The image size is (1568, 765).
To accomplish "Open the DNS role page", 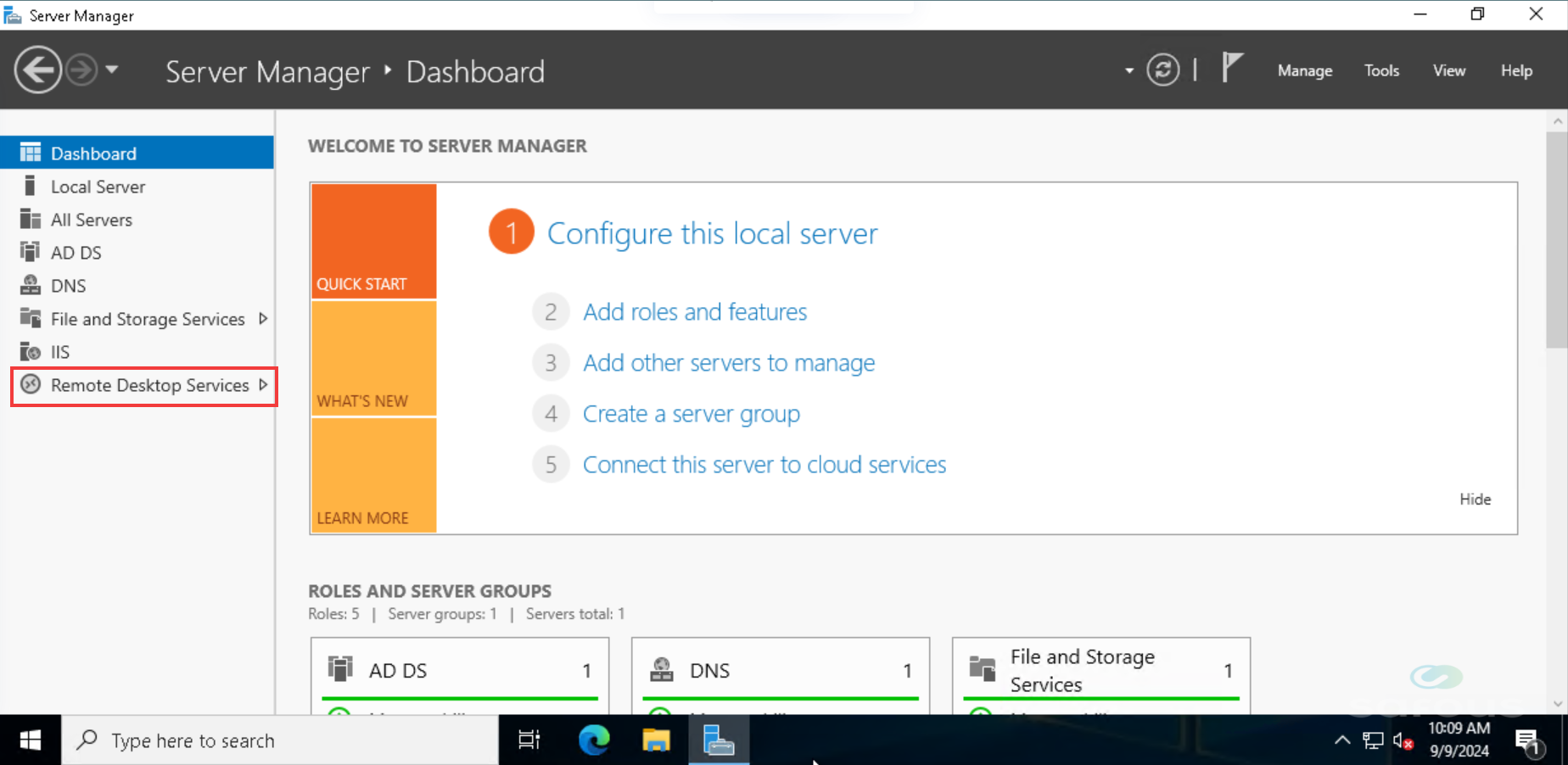I will [x=69, y=285].
